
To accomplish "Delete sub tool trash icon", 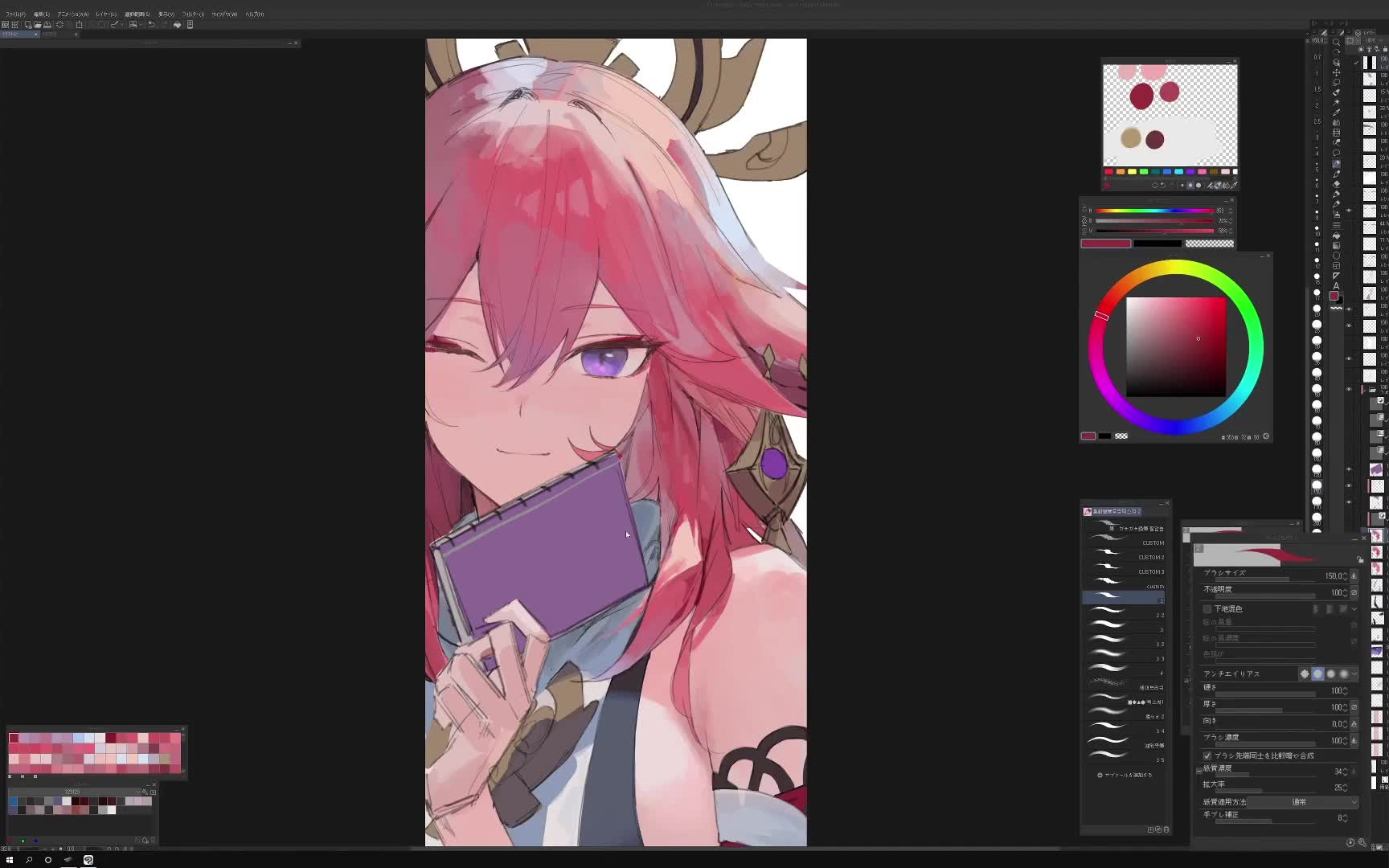I will pos(1166,829).
